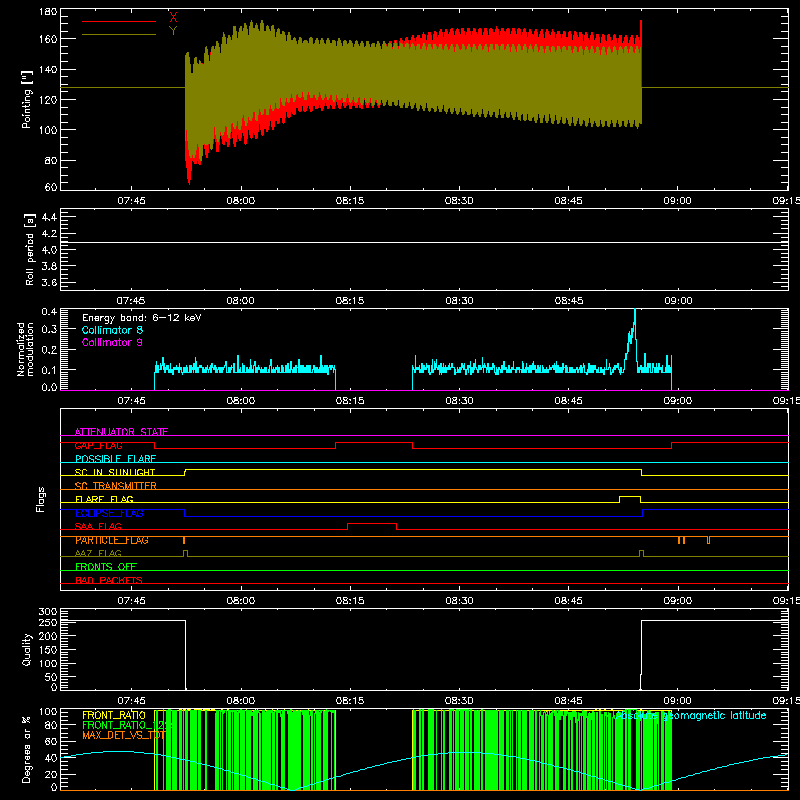Screen dimensions: 800x800
Task: Click the 'Roll period [s]' axis title
Action: [x=29, y=249]
